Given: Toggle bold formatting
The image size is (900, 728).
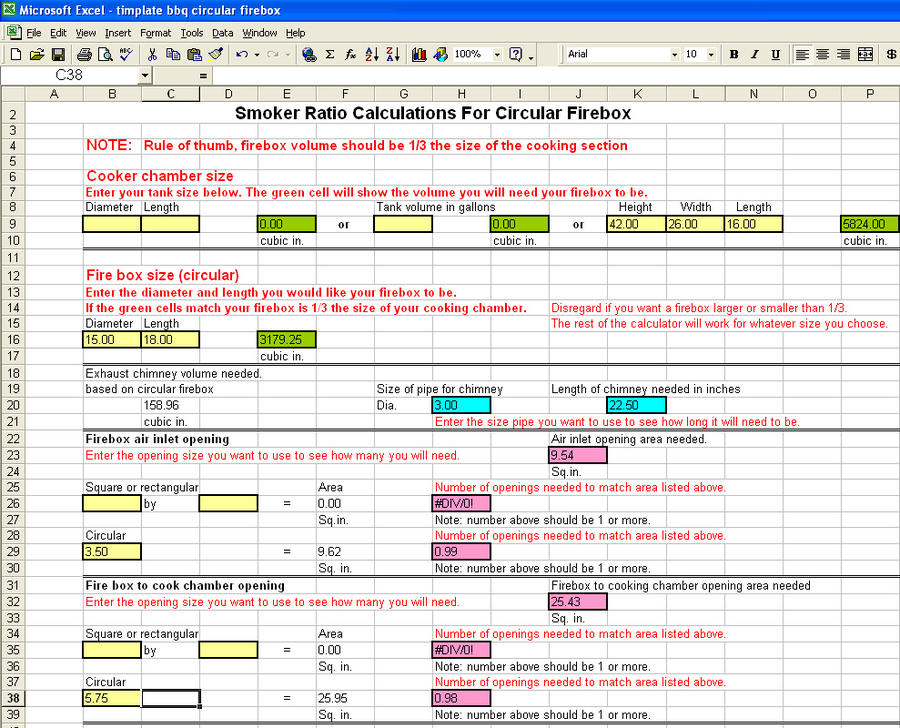Looking at the screenshot, I should 734,54.
